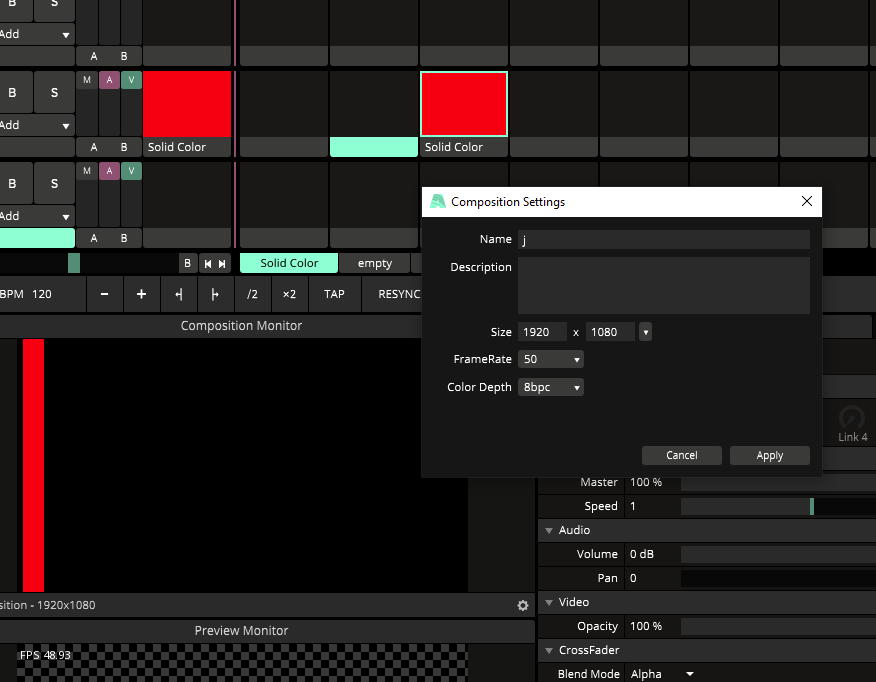The height and width of the screenshot is (682, 876).
Task: Select the empty column tab
Action: [x=375, y=263]
